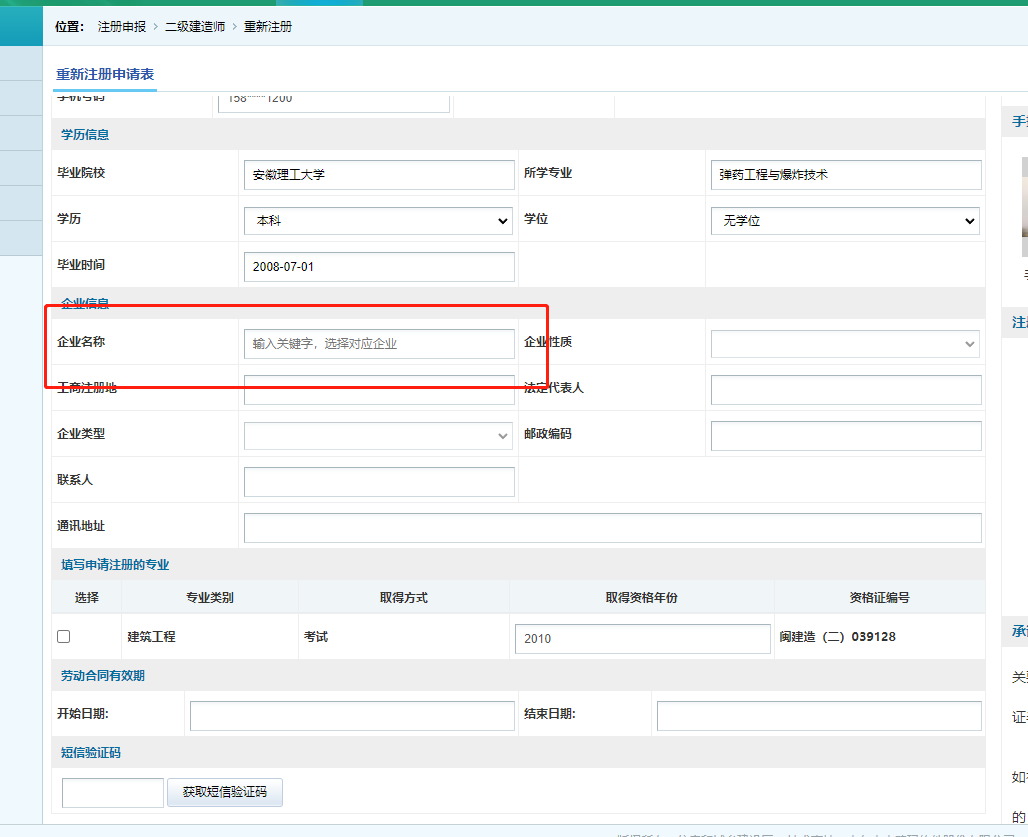Open the 学位 dropdown
The width and height of the screenshot is (1028, 837).
coord(845,221)
